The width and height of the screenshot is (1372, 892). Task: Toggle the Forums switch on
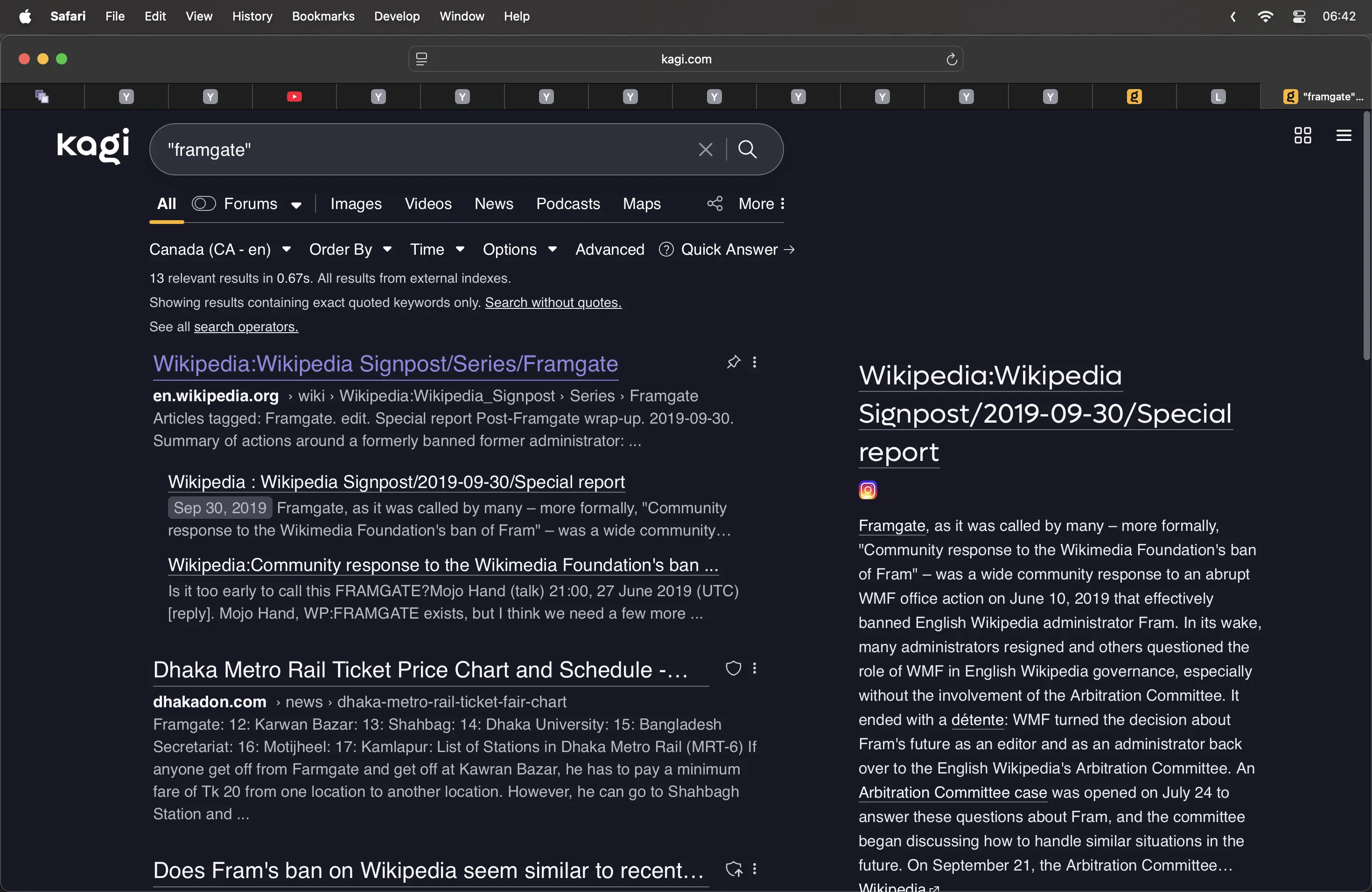(203, 203)
